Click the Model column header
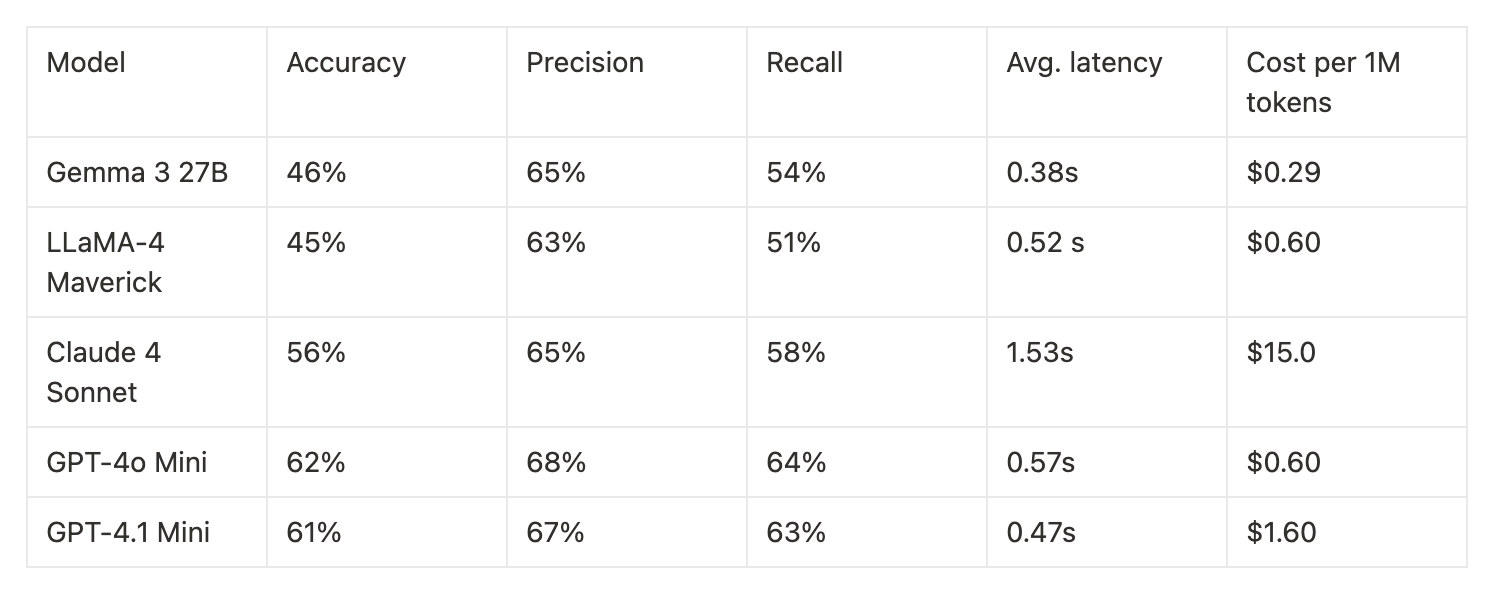This screenshot has width=1491, height=595. pos(147,82)
